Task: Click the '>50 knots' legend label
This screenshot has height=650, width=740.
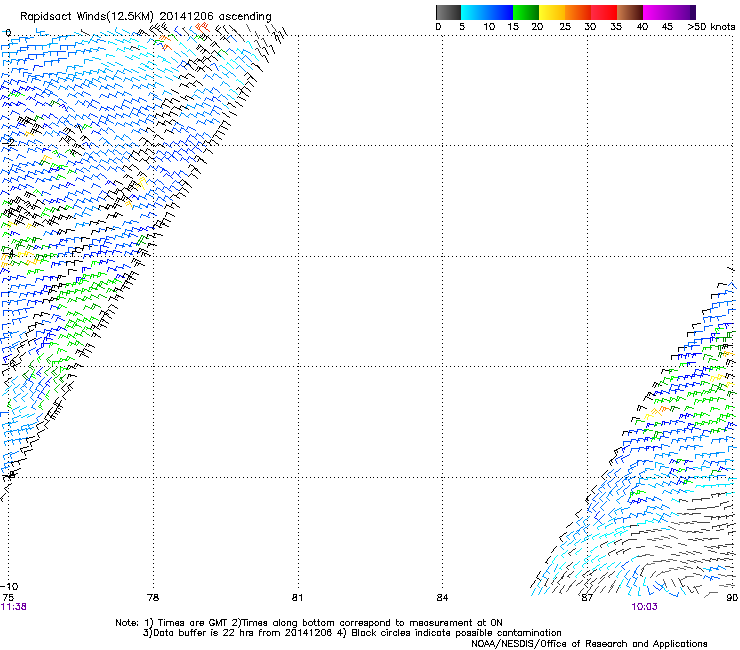Action: (x=711, y=27)
